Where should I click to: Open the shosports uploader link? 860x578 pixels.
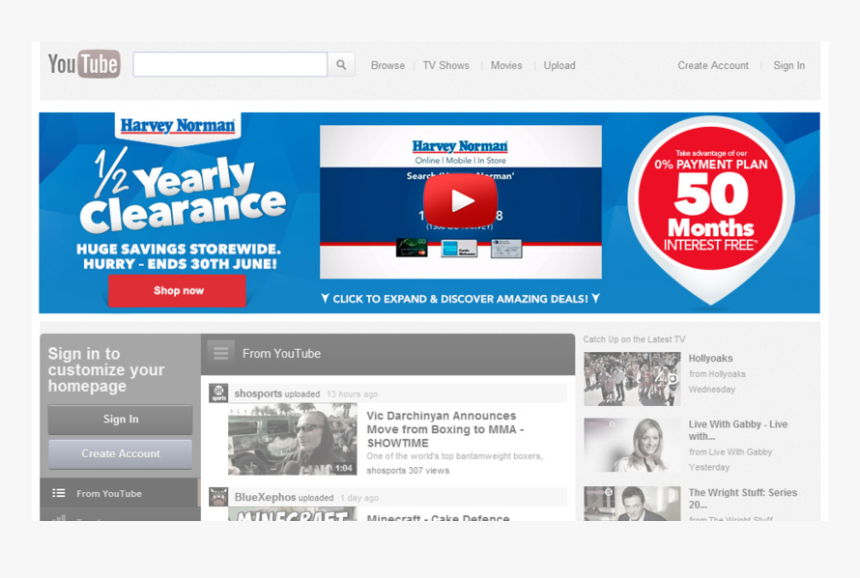(x=258, y=394)
